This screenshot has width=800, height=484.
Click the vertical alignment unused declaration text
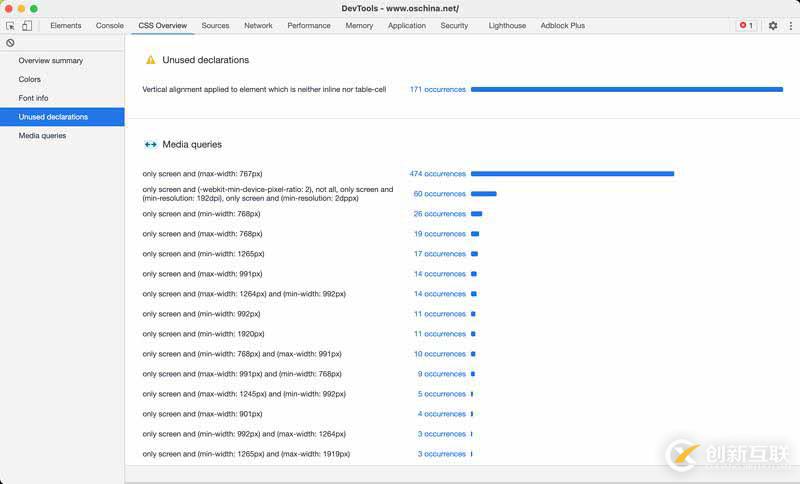264,89
